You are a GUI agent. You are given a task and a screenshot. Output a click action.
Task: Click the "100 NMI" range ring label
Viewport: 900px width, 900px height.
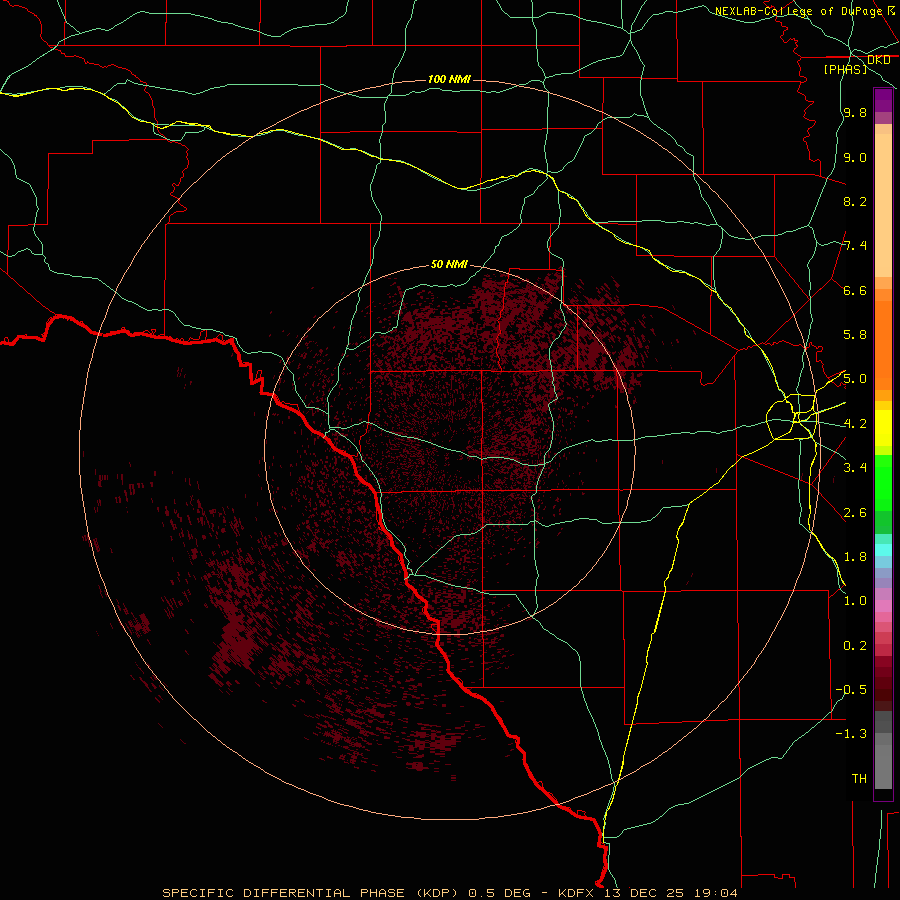coord(449,79)
